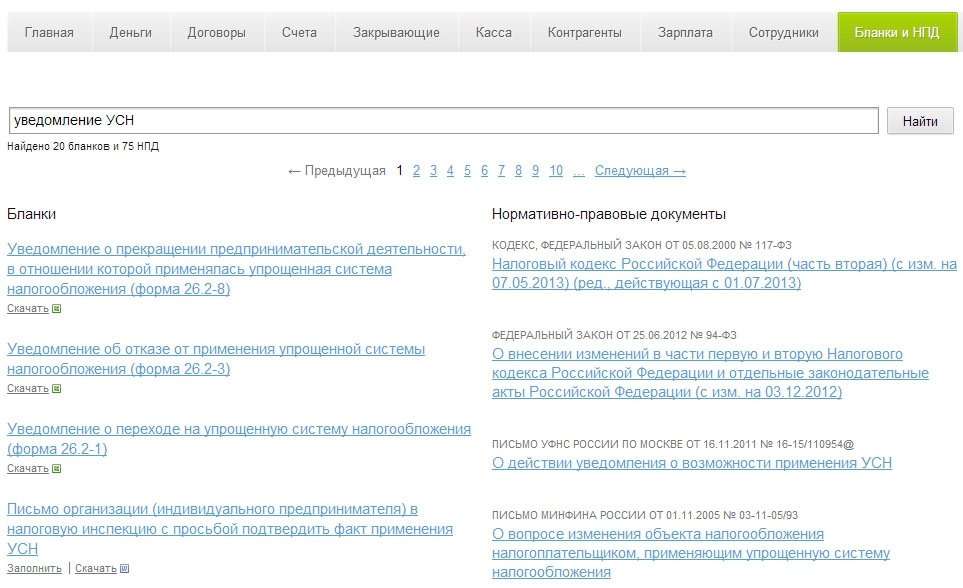Click the Word download icon for УСН letter
This screenshot has width=963, height=588.
pyautogui.click(x=124, y=568)
